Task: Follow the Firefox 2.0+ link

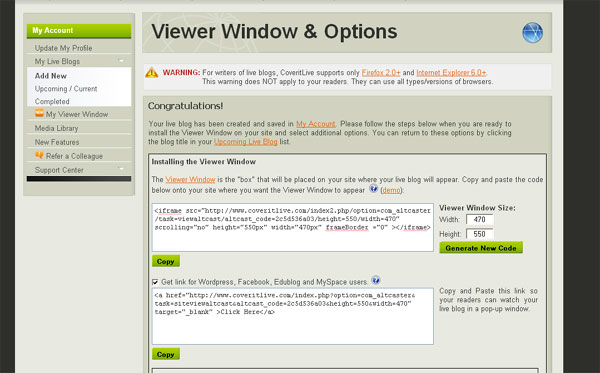Action: pyautogui.click(x=381, y=72)
